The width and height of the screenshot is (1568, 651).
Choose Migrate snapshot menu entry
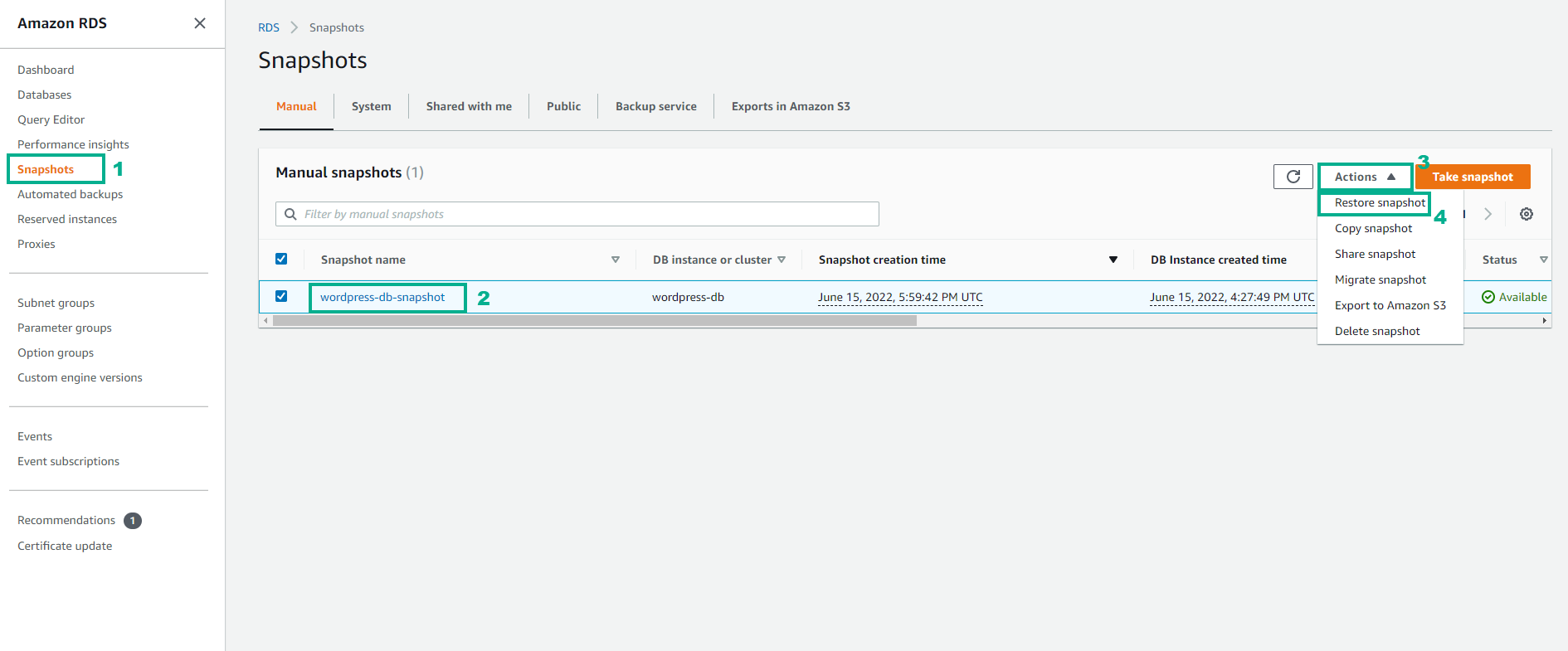click(x=1381, y=279)
